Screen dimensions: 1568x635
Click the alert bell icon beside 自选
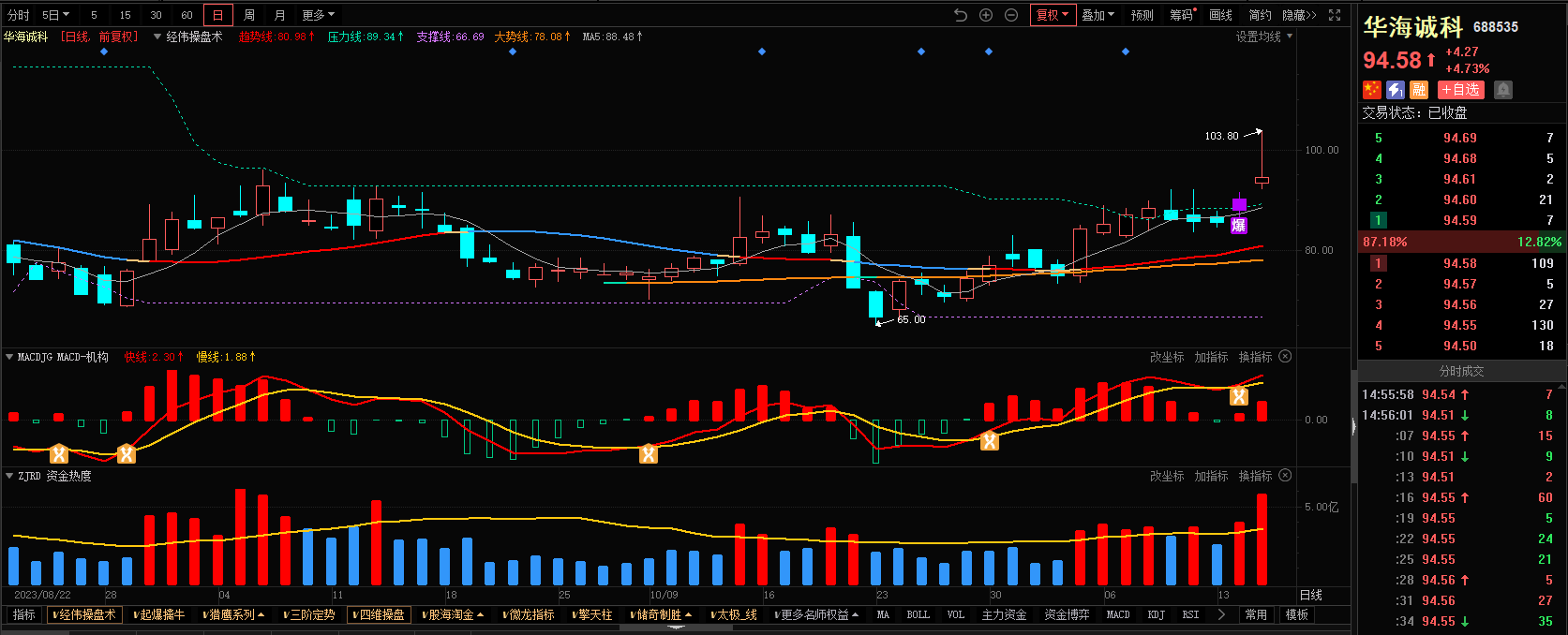(1503, 90)
